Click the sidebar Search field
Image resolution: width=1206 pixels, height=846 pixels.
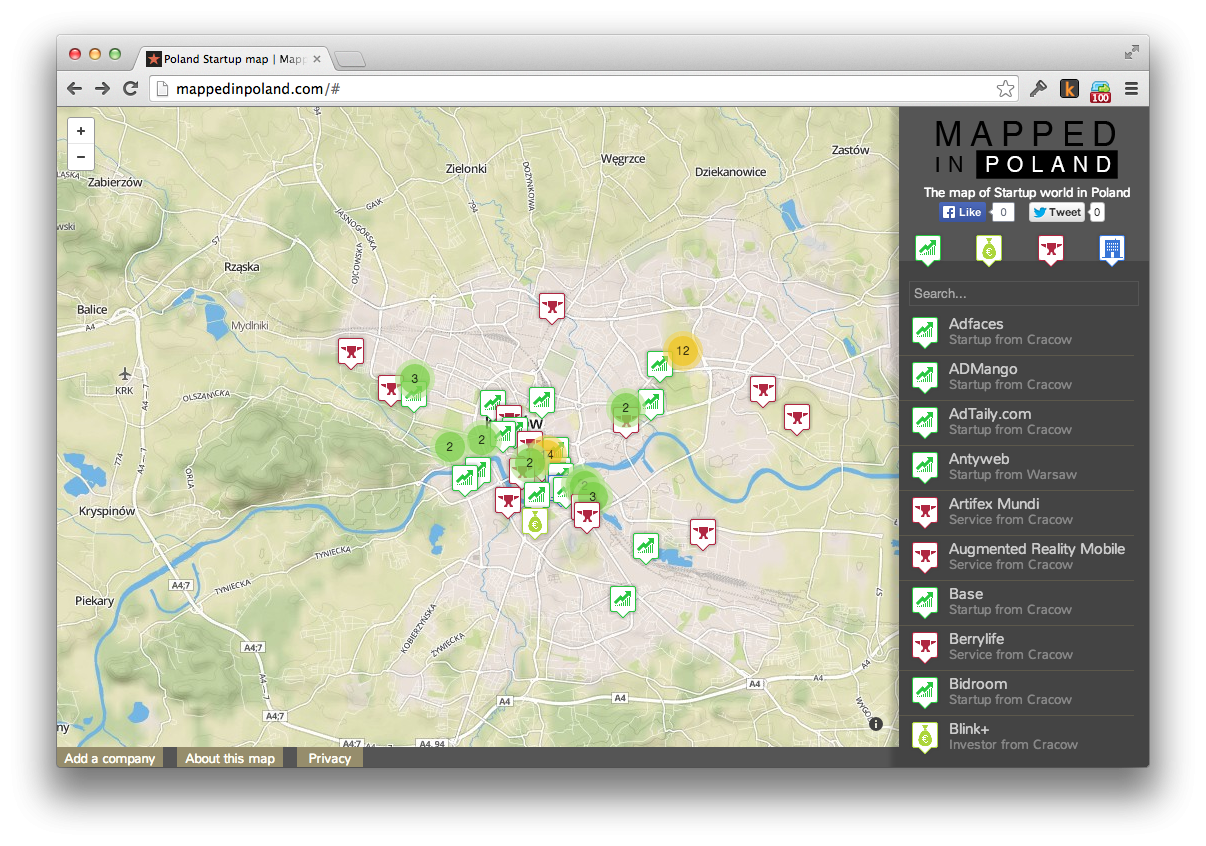(1023, 294)
